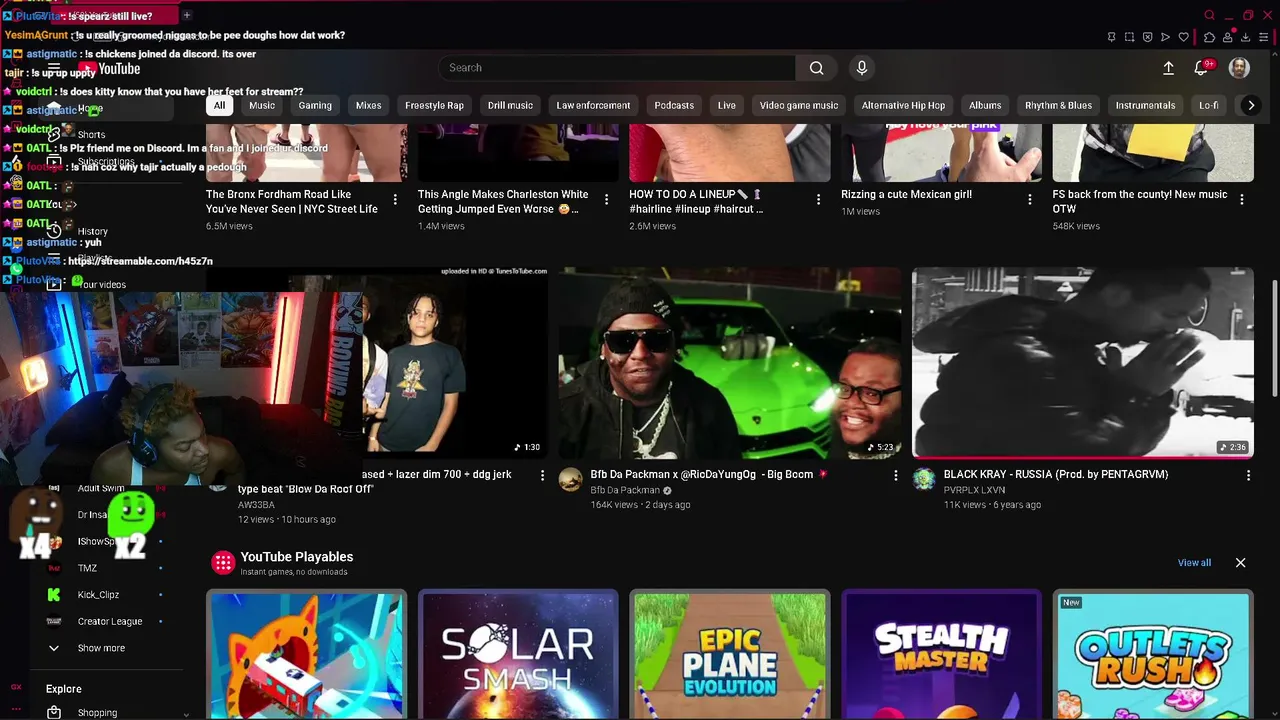
Task: Select the Music filter chip
Action: pos(262,105)
